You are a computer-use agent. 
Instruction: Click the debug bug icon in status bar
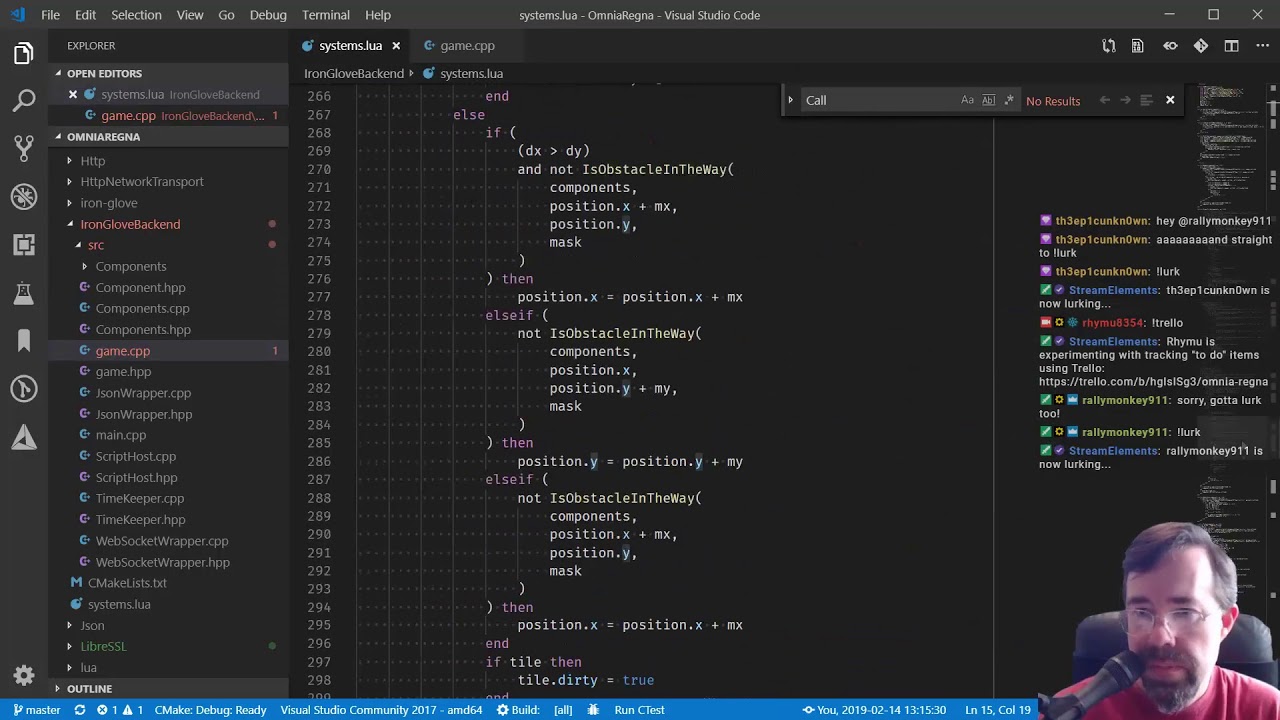[593, 710]
